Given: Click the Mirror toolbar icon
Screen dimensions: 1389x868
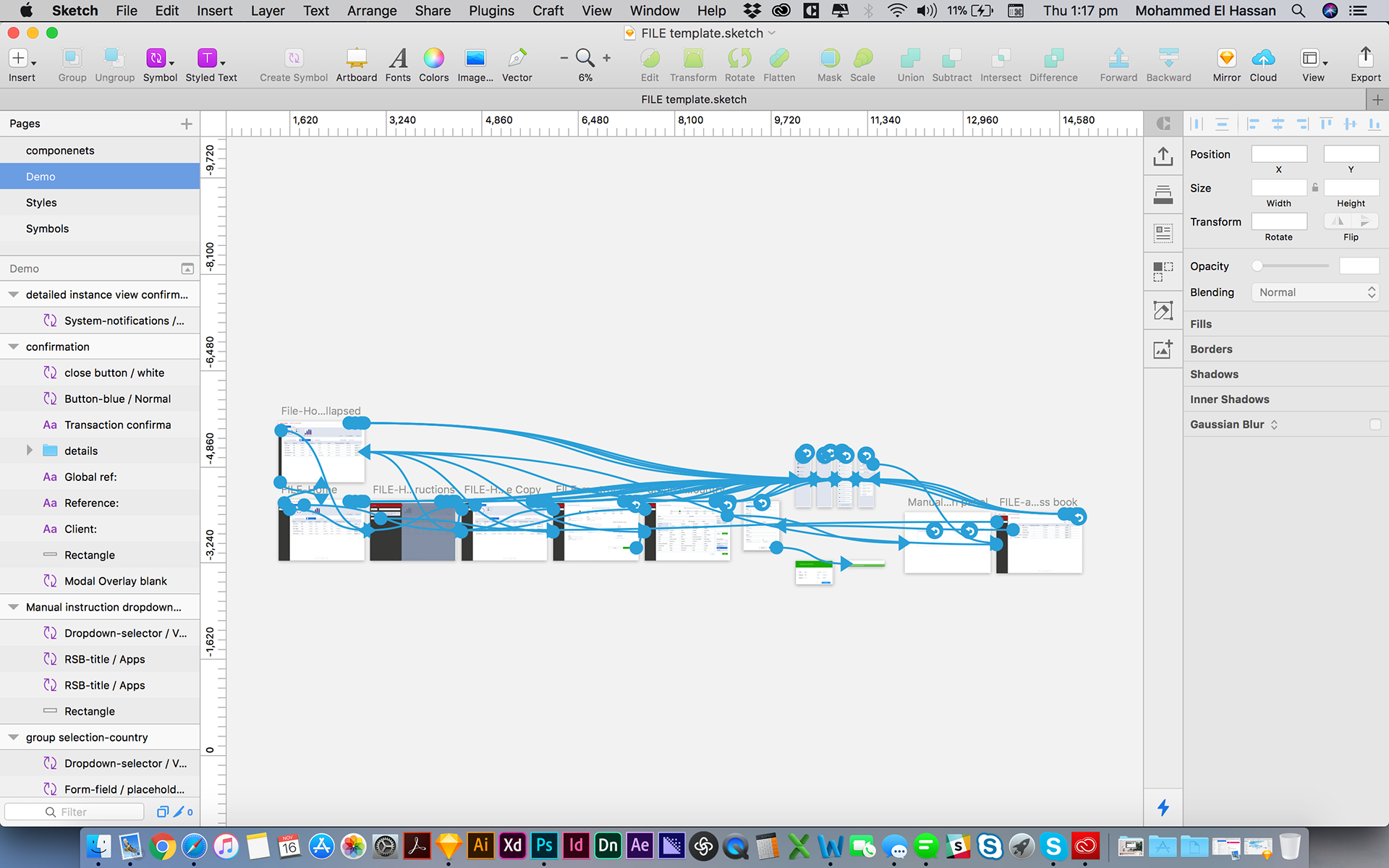Looking at the screenshot, I should (1226, 59).
